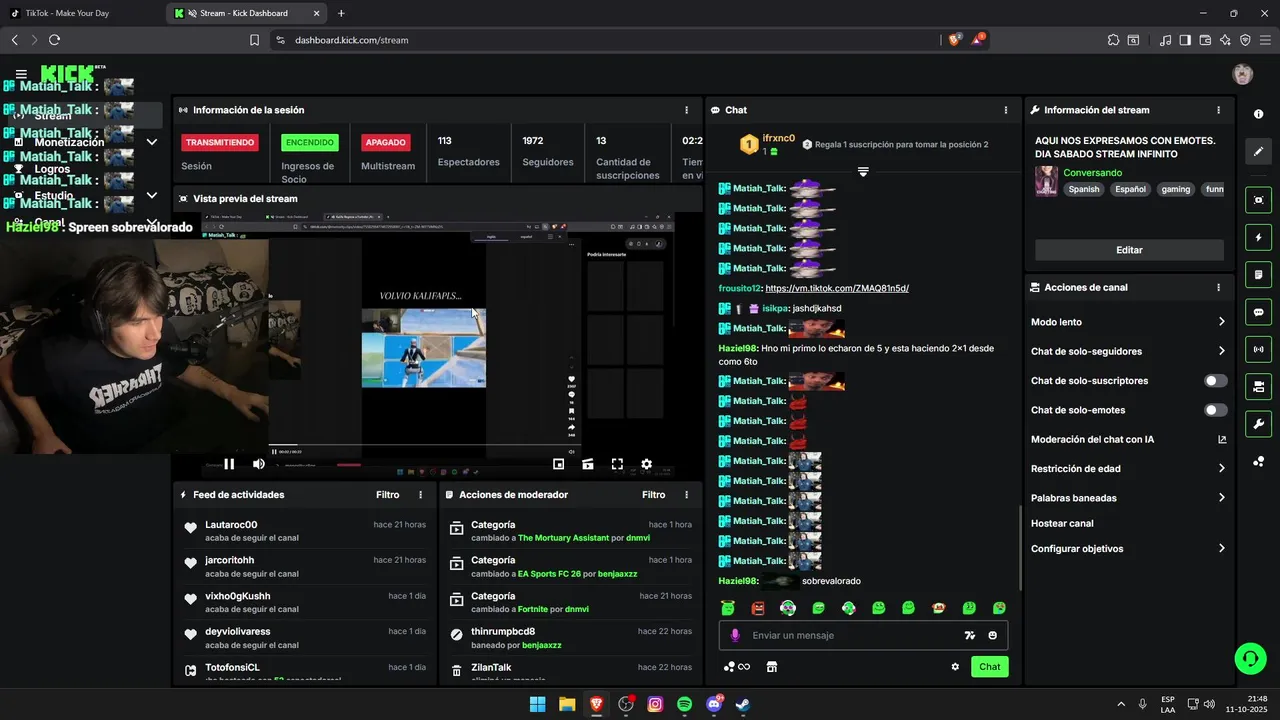This screenshot has height=720, width=1280.
Task: Mute the stream preview volume icon
Action: [x=259, y=464]
